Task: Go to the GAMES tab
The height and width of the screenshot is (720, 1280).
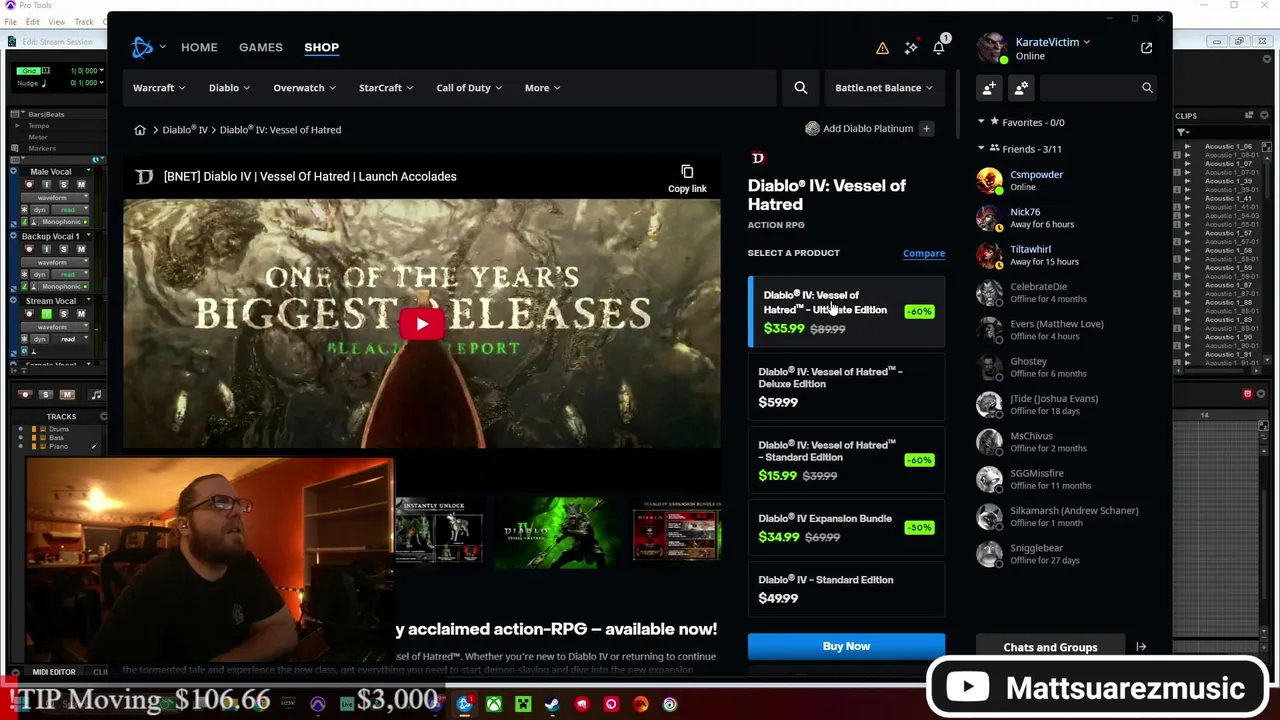Action: click(261, 47)
